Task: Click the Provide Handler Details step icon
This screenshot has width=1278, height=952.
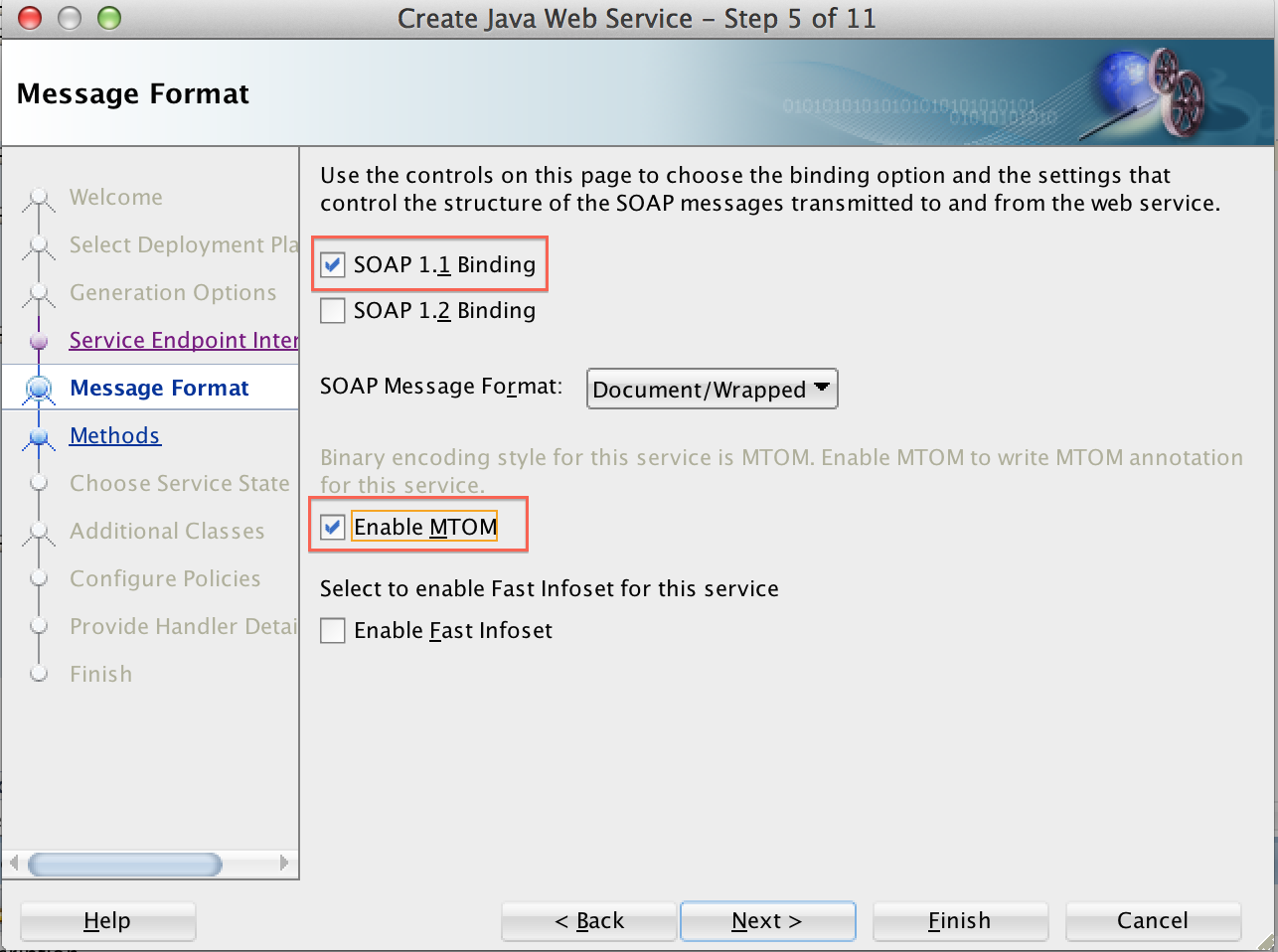Action: coord(38,626)
